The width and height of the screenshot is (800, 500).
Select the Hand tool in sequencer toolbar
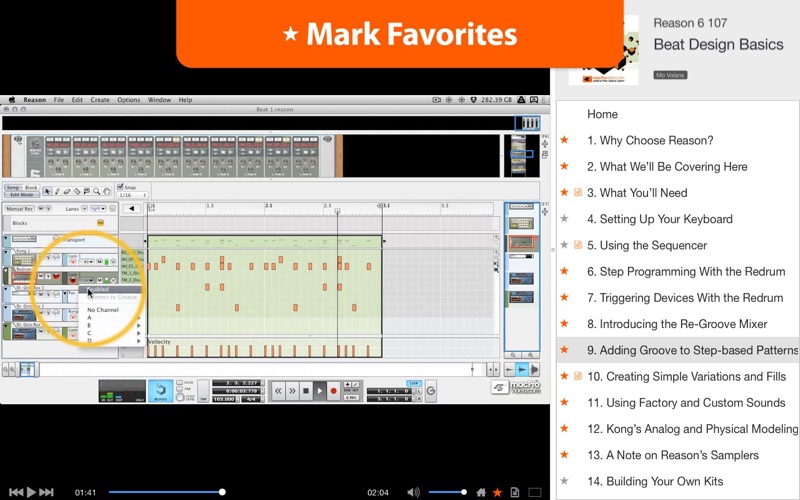[107, 191]
